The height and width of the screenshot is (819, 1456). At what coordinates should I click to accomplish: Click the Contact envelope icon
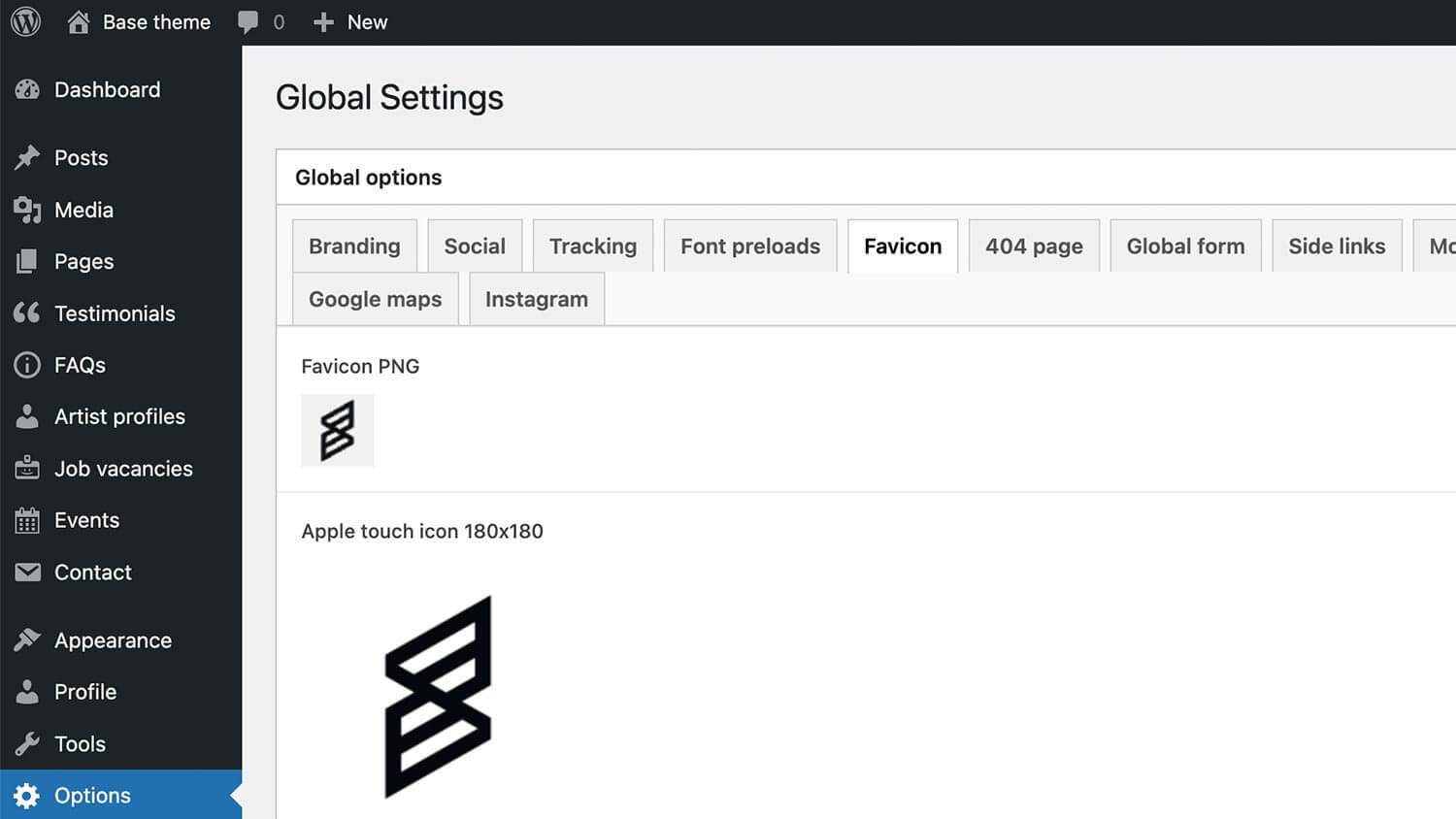coord(27,573)
